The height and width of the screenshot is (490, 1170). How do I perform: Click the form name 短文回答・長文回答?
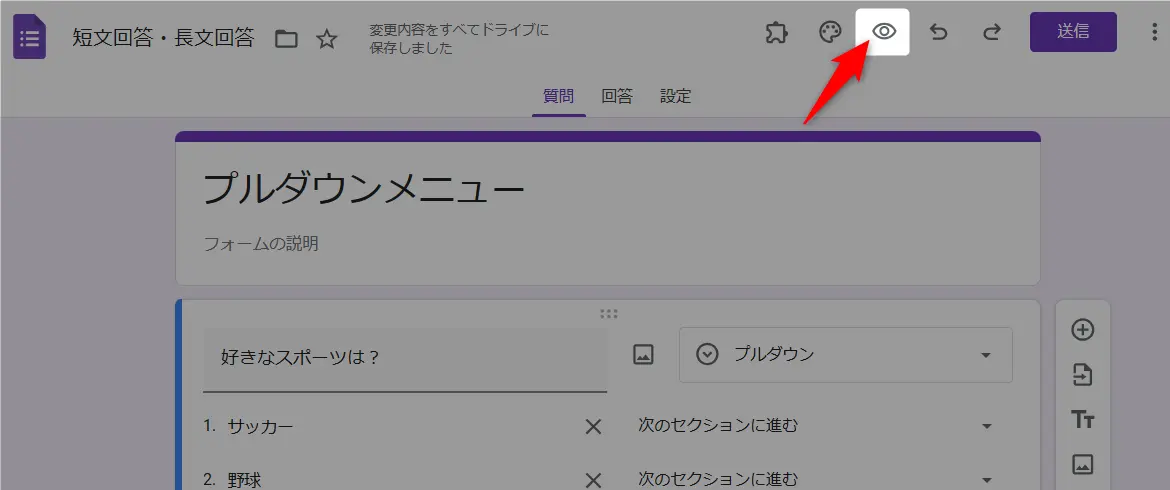(163, 38)
